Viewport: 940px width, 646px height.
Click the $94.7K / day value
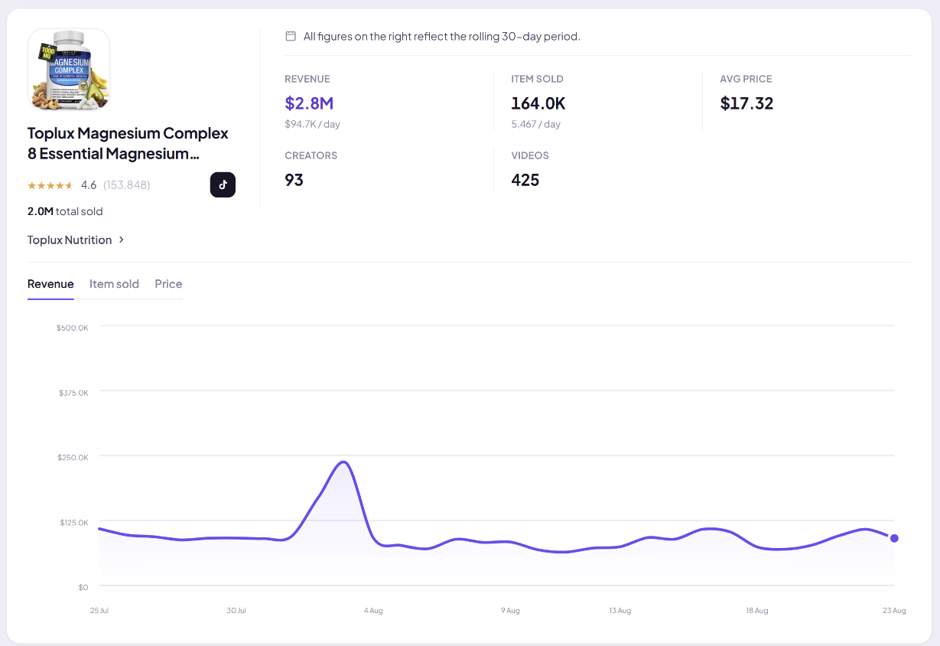[312, 124]
